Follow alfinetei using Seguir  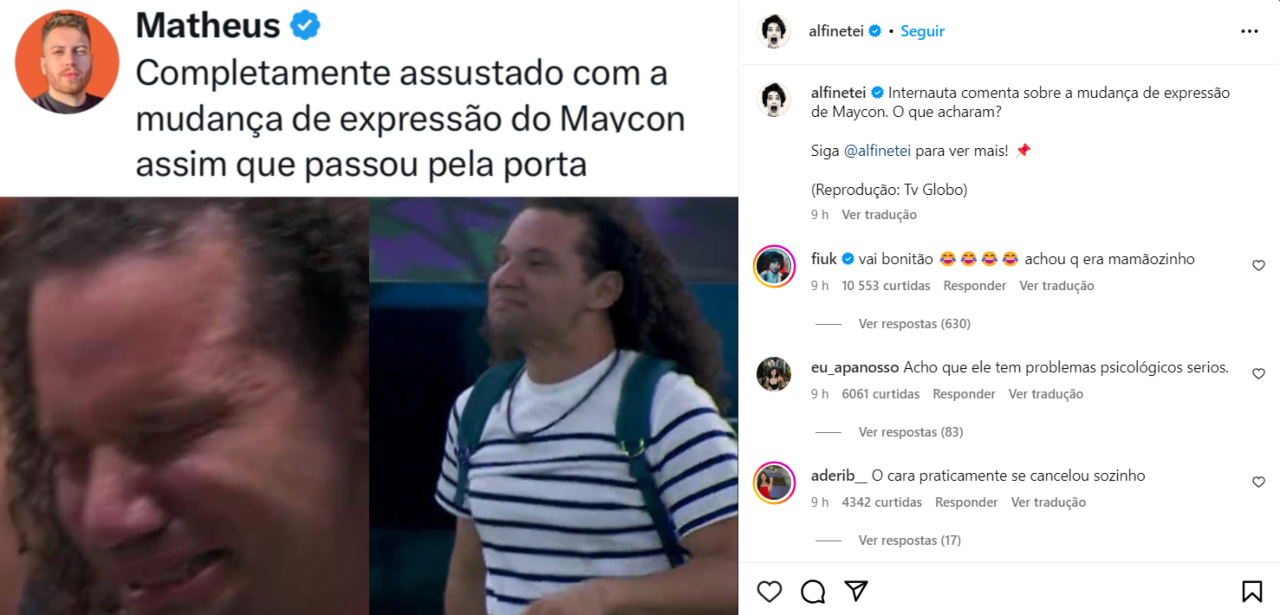pos(922,31)
